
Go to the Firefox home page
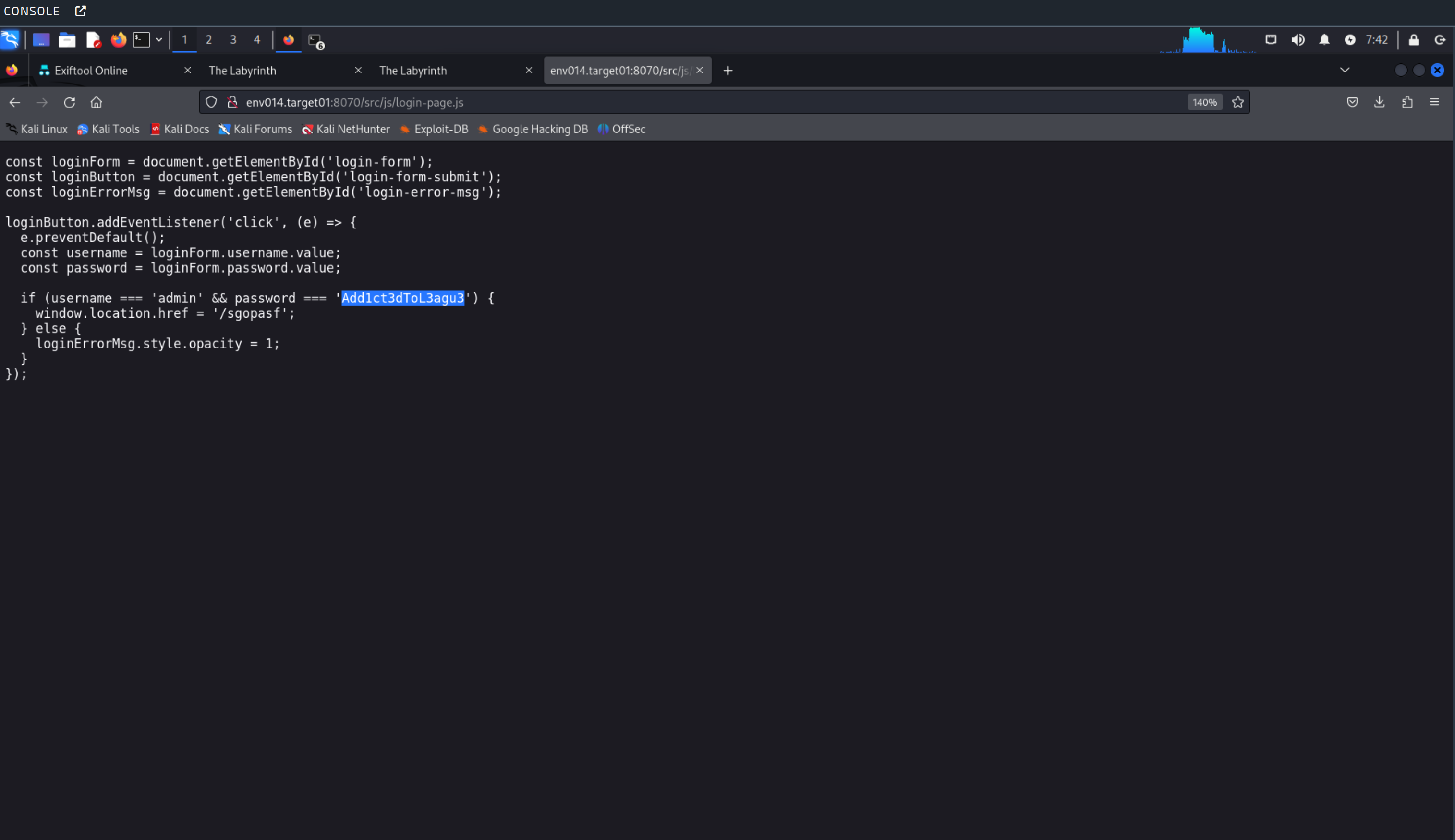pyautogui.click(x=97, y=102)
